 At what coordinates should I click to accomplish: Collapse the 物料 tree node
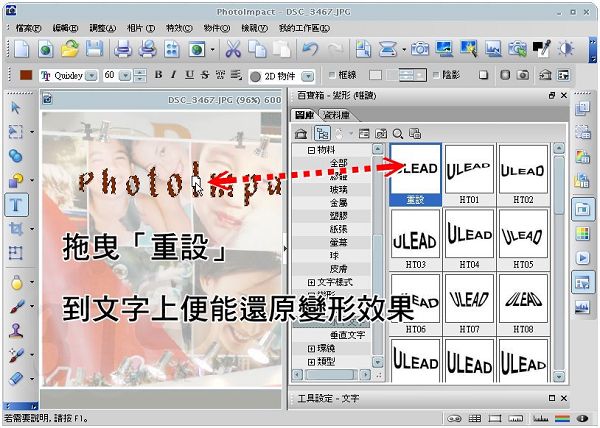(311, 150)
